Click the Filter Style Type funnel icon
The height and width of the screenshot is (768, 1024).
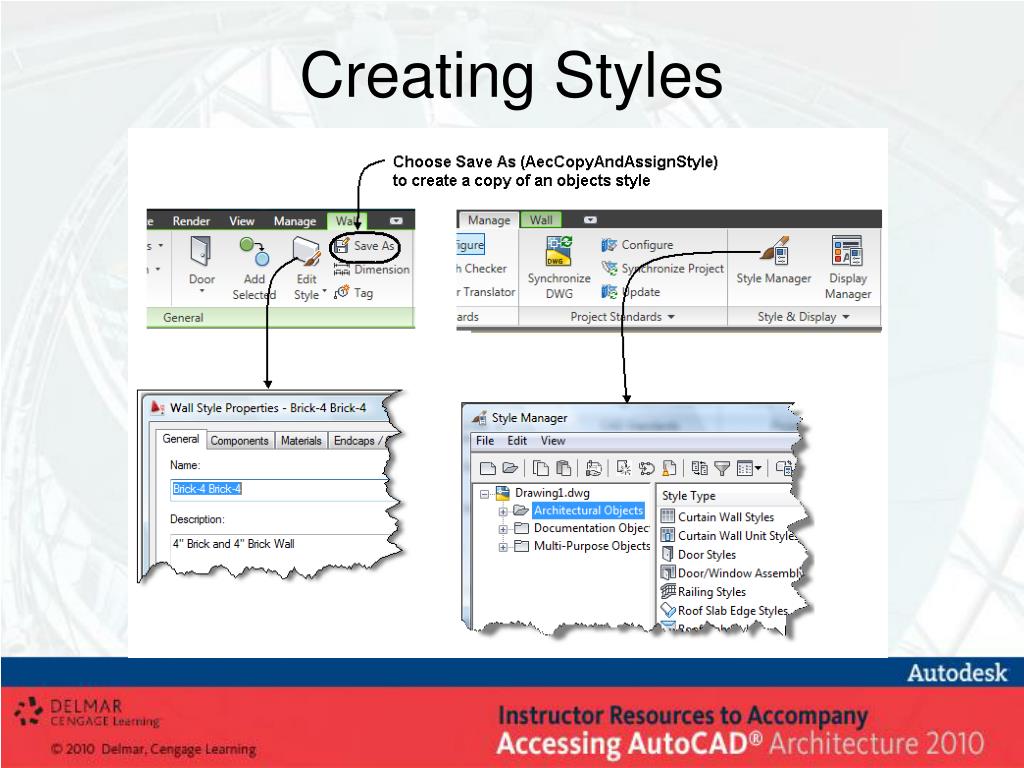tap(722, 468)
